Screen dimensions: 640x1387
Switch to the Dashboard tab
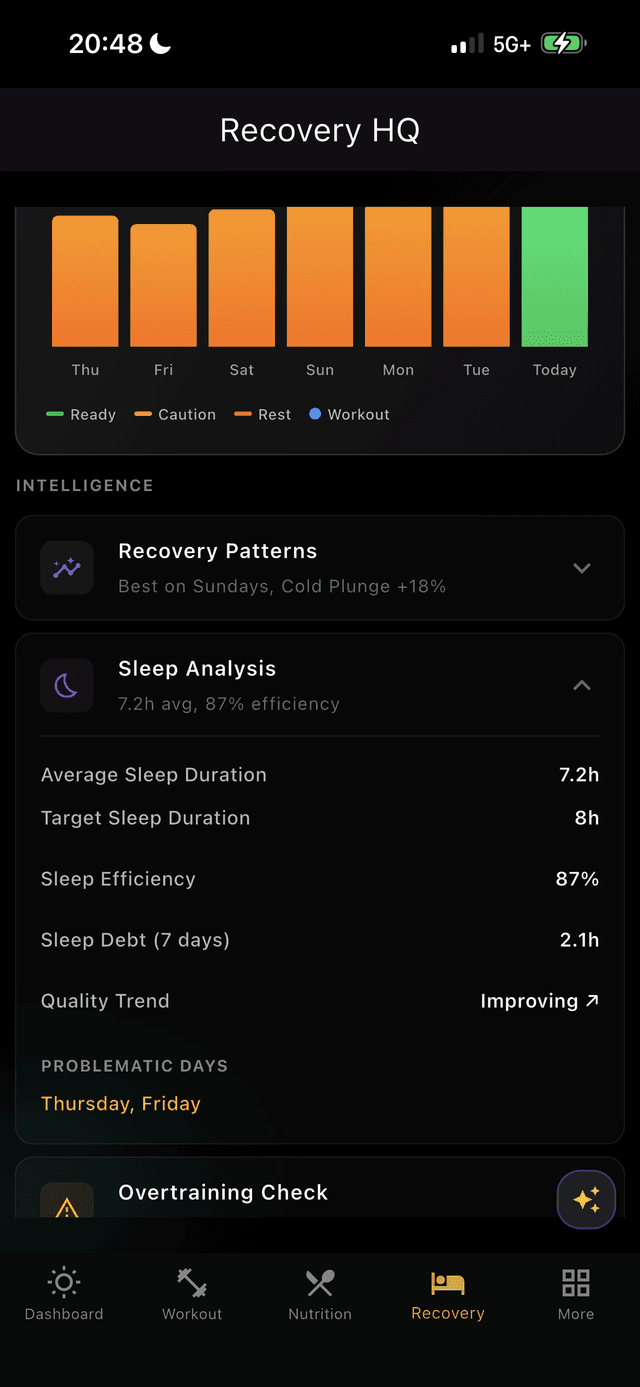63,1293
